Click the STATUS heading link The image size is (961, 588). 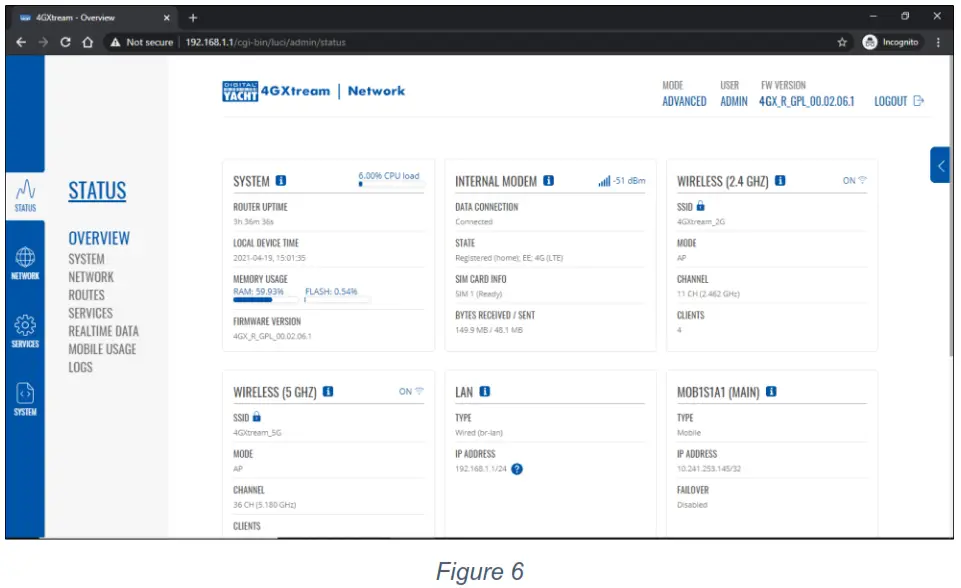(x=97, y=191)
